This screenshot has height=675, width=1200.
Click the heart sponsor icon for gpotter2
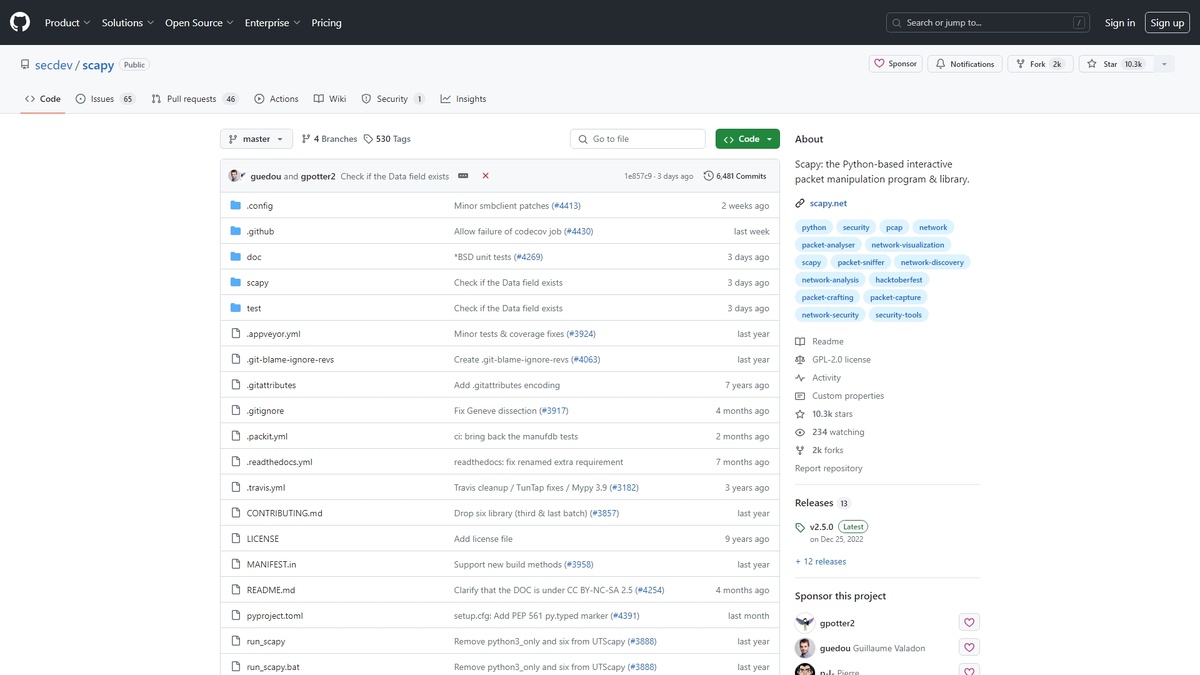point(969,622)
